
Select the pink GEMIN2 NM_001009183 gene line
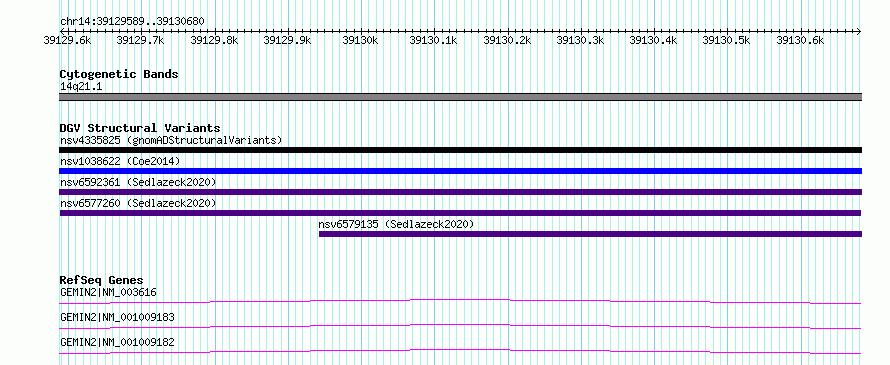click(x=460, y=326)
